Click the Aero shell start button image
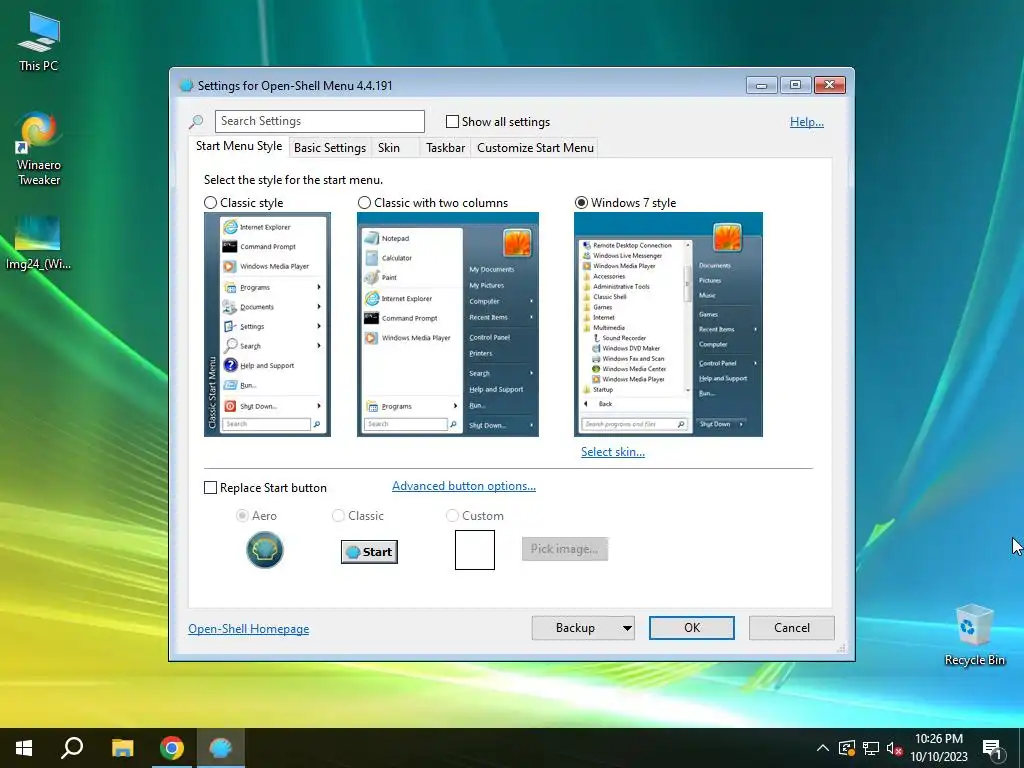Viewport: 1024px width, 768px height. click(264, 550)
